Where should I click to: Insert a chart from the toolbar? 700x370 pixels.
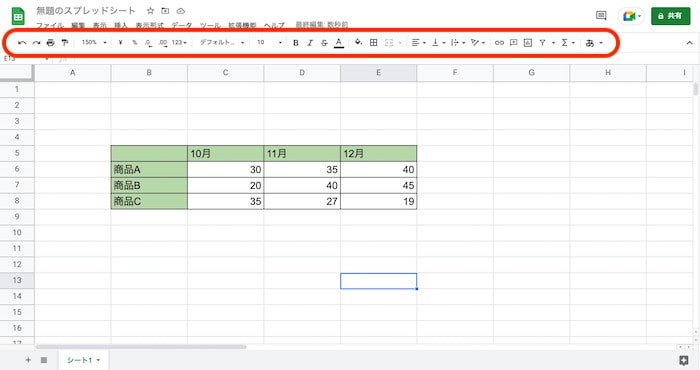[x=528, y=43]
